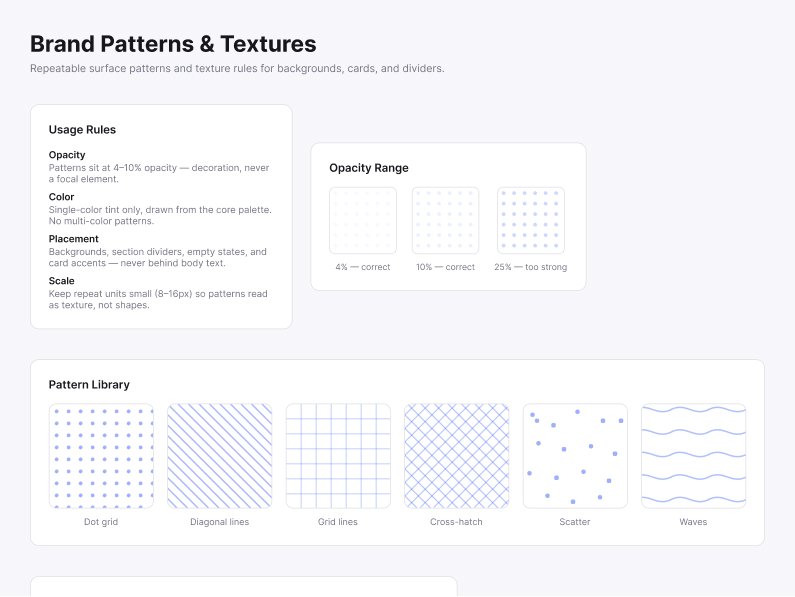The width and height of the screenshot is (795, 597).
Task: Click the '4% — correct' caption
Action: point(363,267)
